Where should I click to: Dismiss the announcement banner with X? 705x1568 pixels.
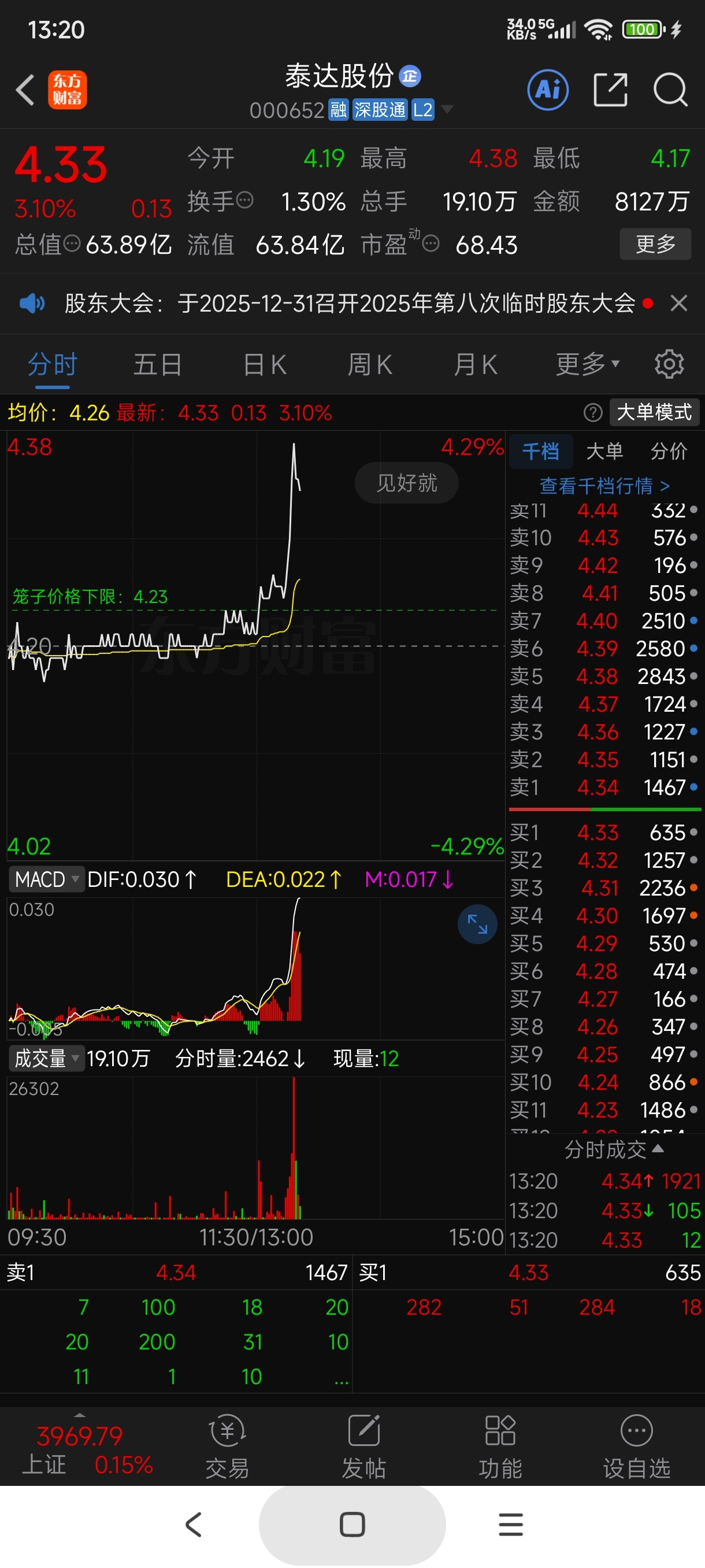coord(679,303)
